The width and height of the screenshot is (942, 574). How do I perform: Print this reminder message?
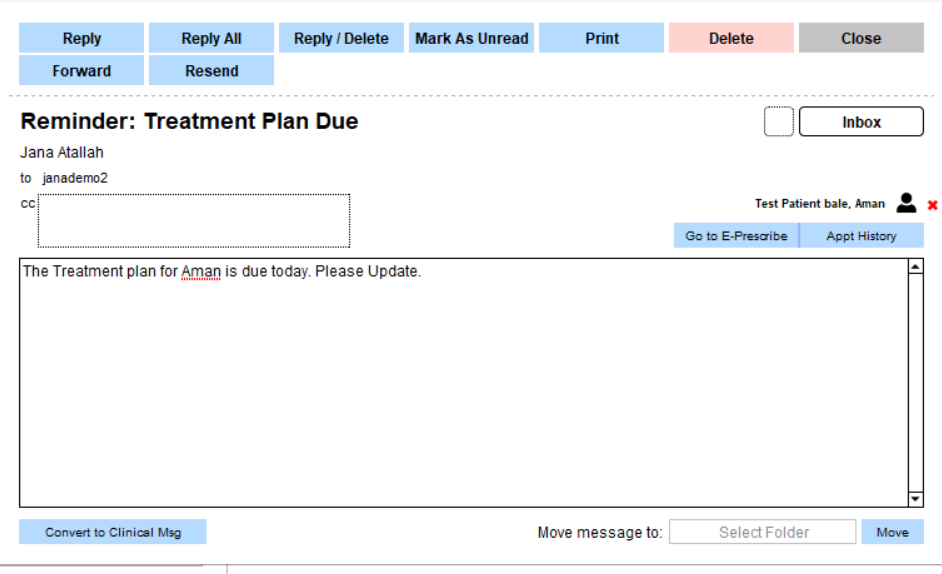pos(601,38)
